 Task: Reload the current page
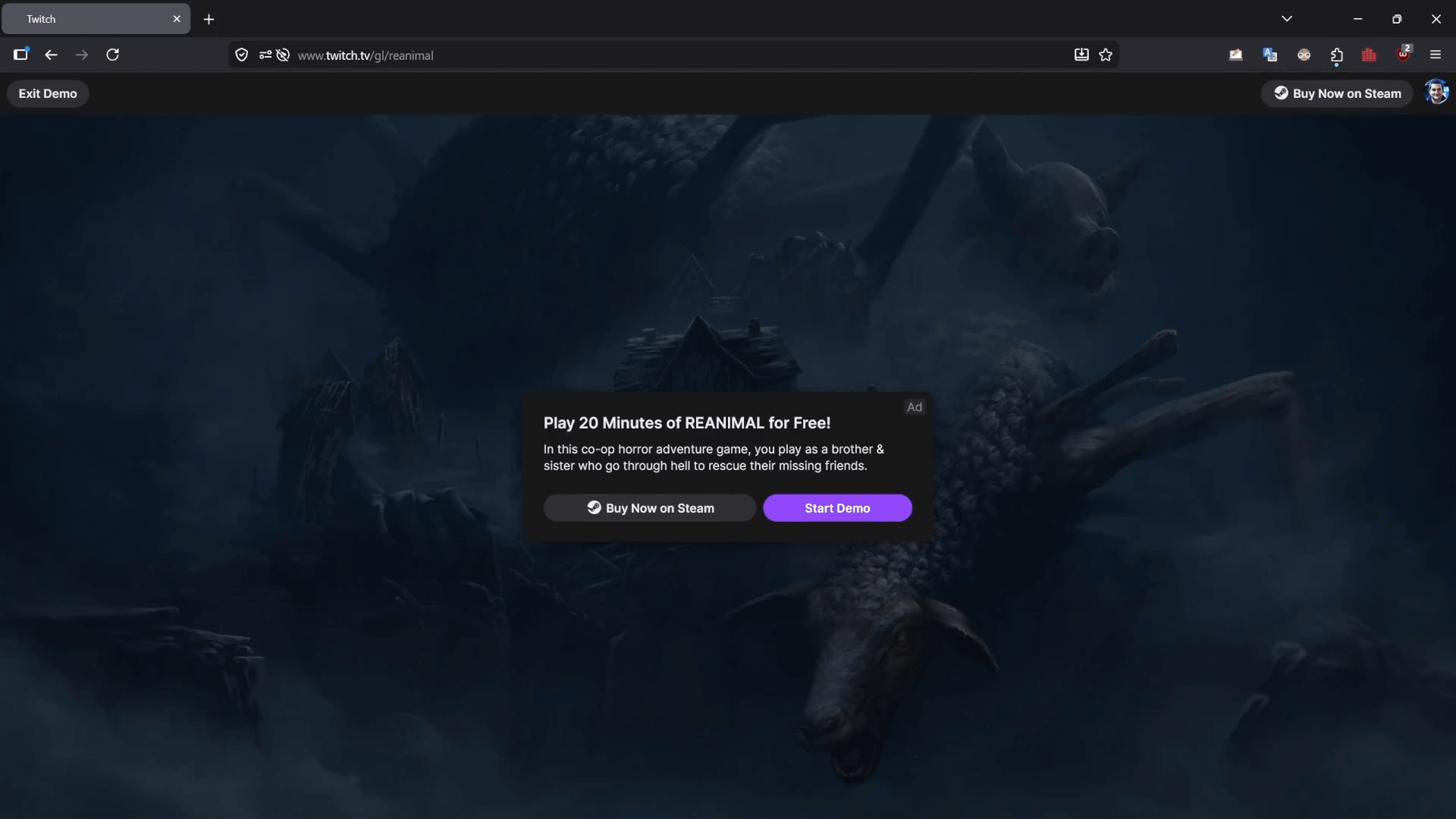[112, 55]
